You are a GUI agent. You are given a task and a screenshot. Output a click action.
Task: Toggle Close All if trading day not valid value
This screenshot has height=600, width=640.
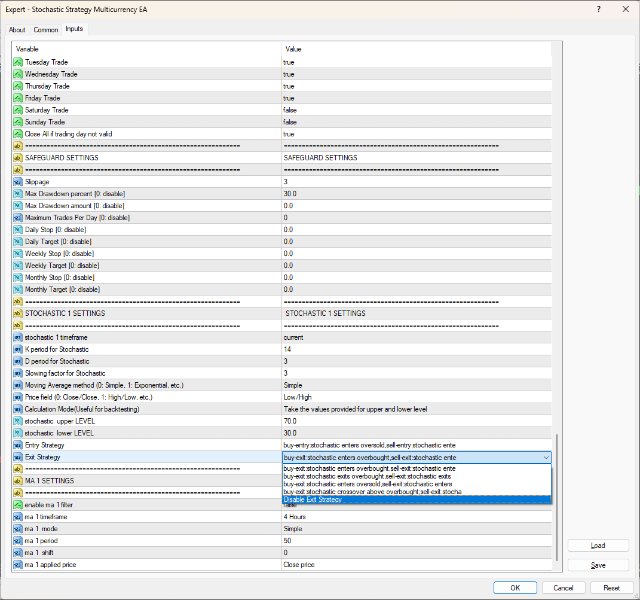point(289,134)
